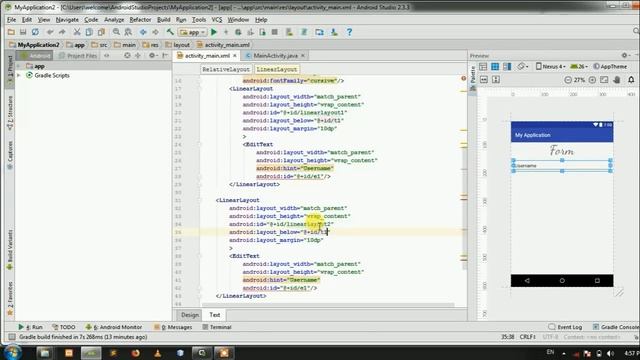Click the MyApplication2 breadcrumb
Screen dimensions: 640x360
(x=34, y=45)
